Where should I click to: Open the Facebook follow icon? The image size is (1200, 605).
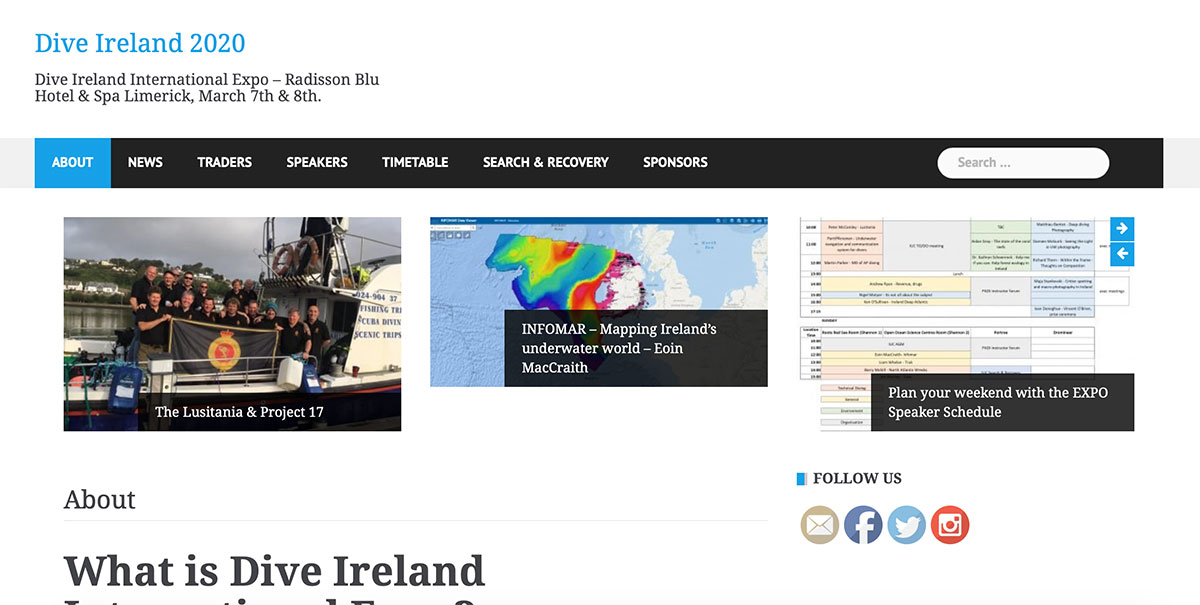pos(863,525)
